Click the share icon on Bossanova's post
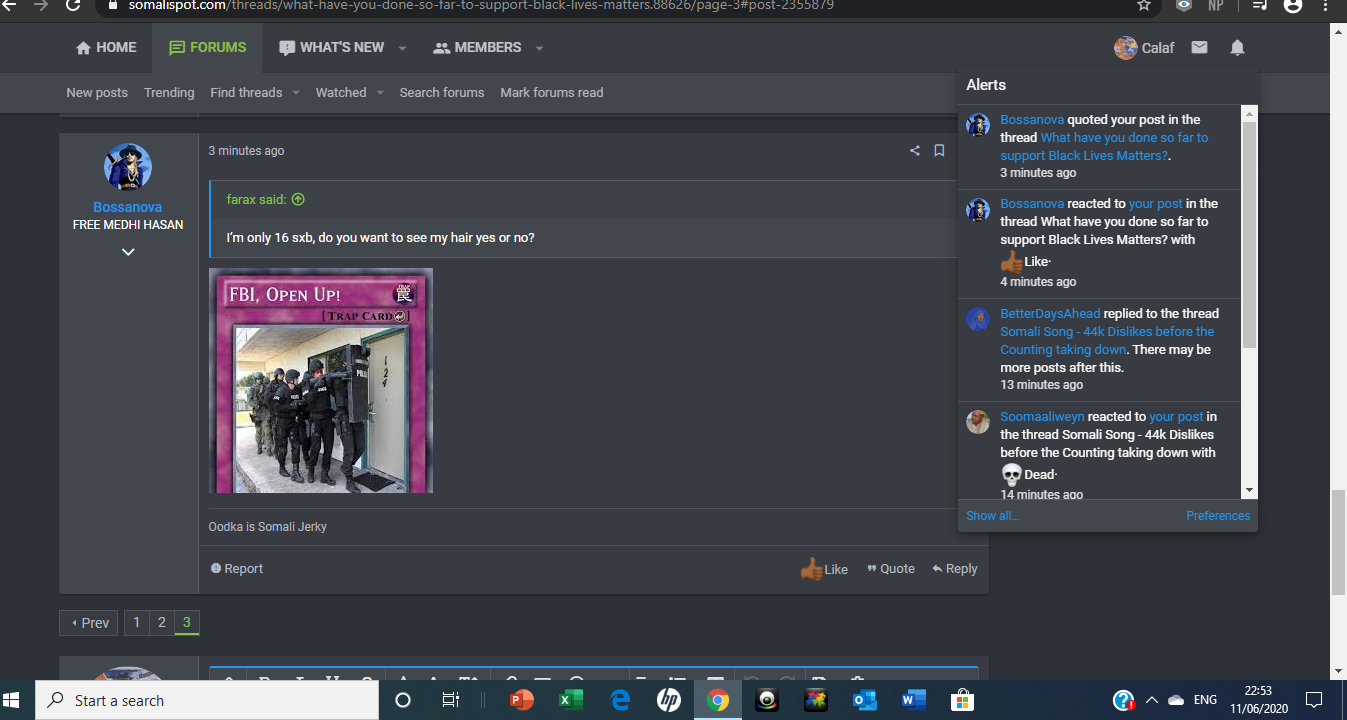This screenshot has width=1347, height=720. click(x=914, y=151)
